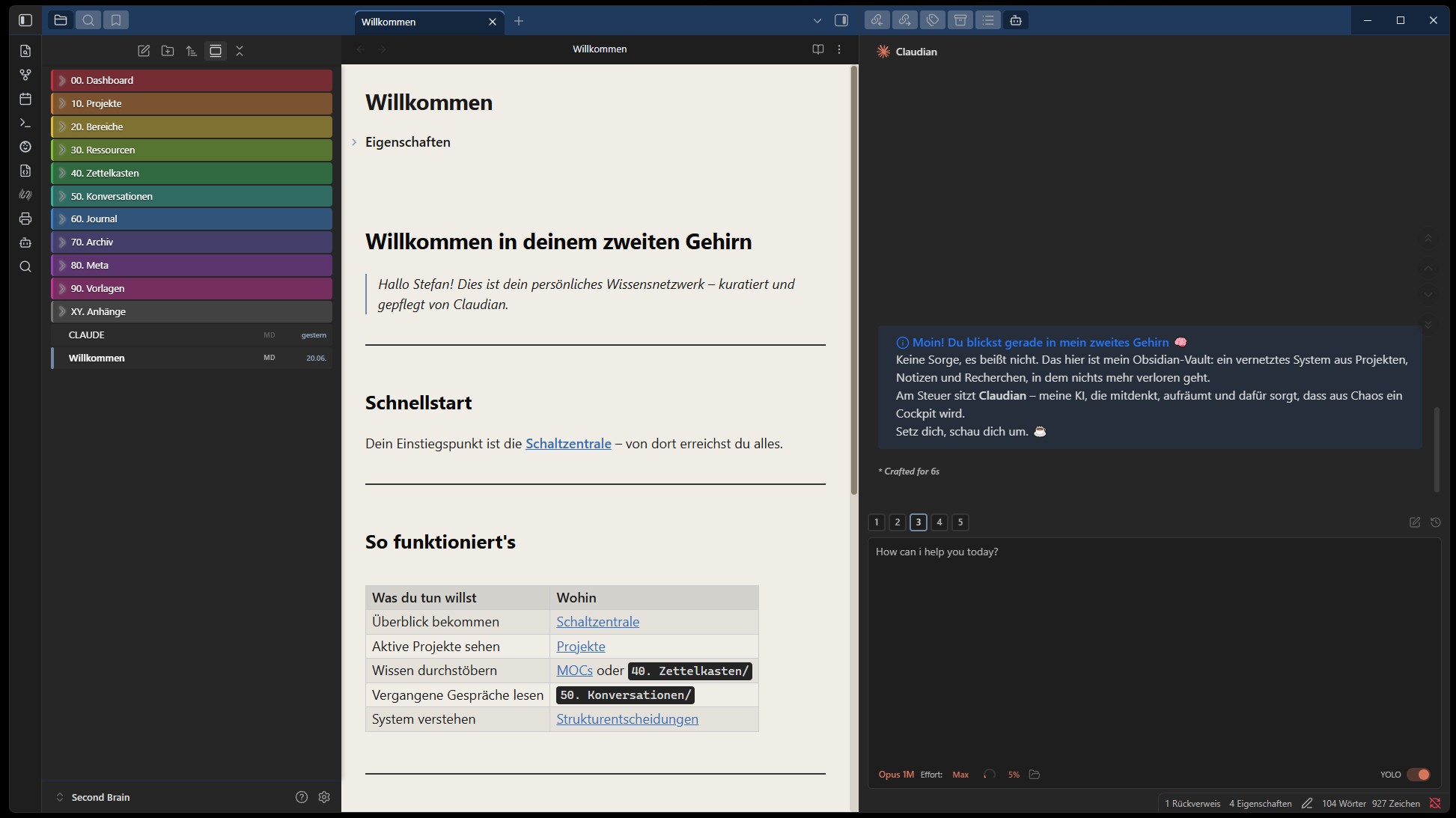Expand the 00. Dashboard folder
Screen dimensions: 1456x818
pos(192,80)
